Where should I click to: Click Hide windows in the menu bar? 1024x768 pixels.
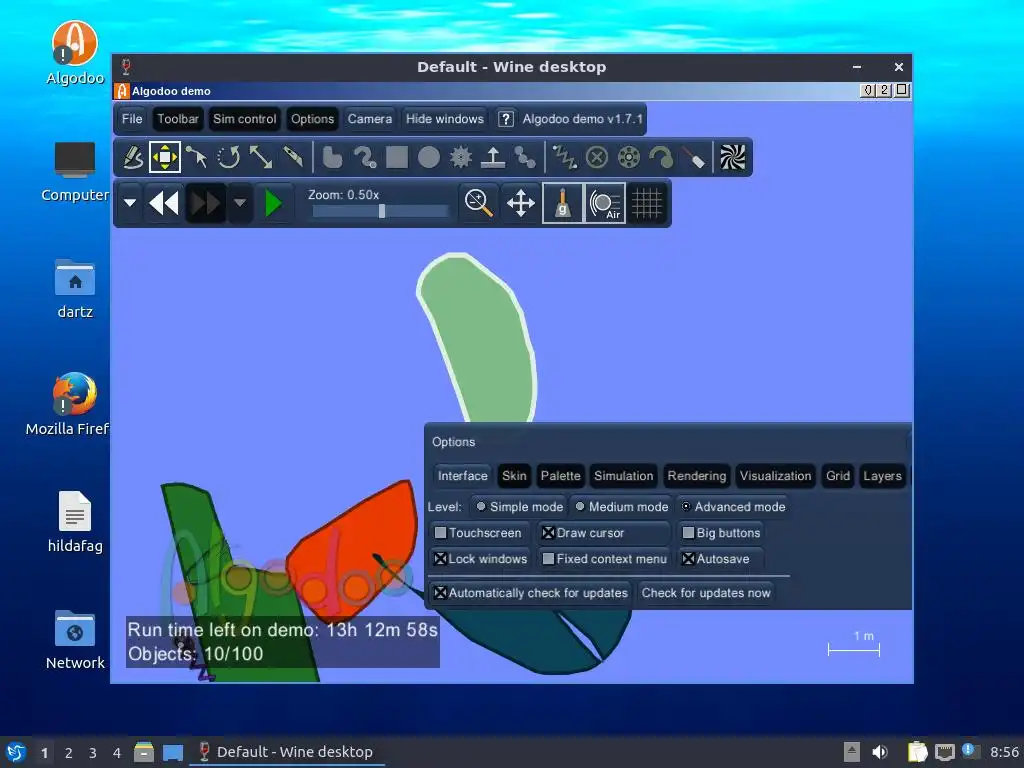445,119
